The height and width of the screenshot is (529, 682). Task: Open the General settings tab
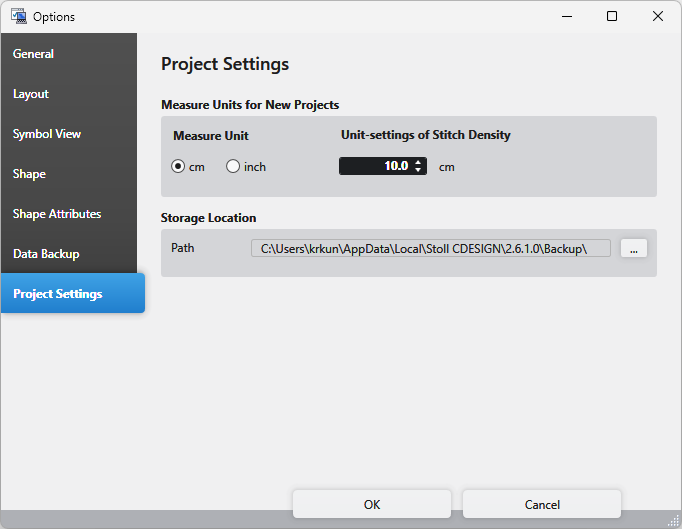[x=34, y=54]
